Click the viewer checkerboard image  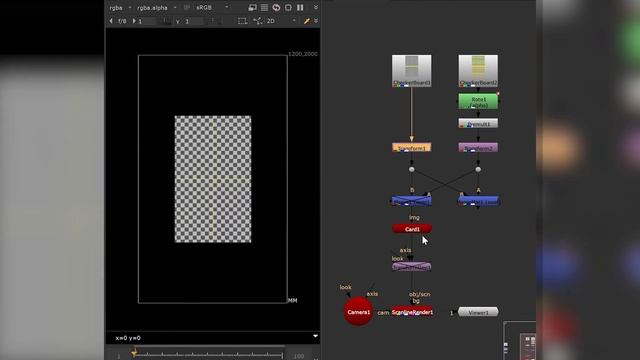click(x=213, y=179)
